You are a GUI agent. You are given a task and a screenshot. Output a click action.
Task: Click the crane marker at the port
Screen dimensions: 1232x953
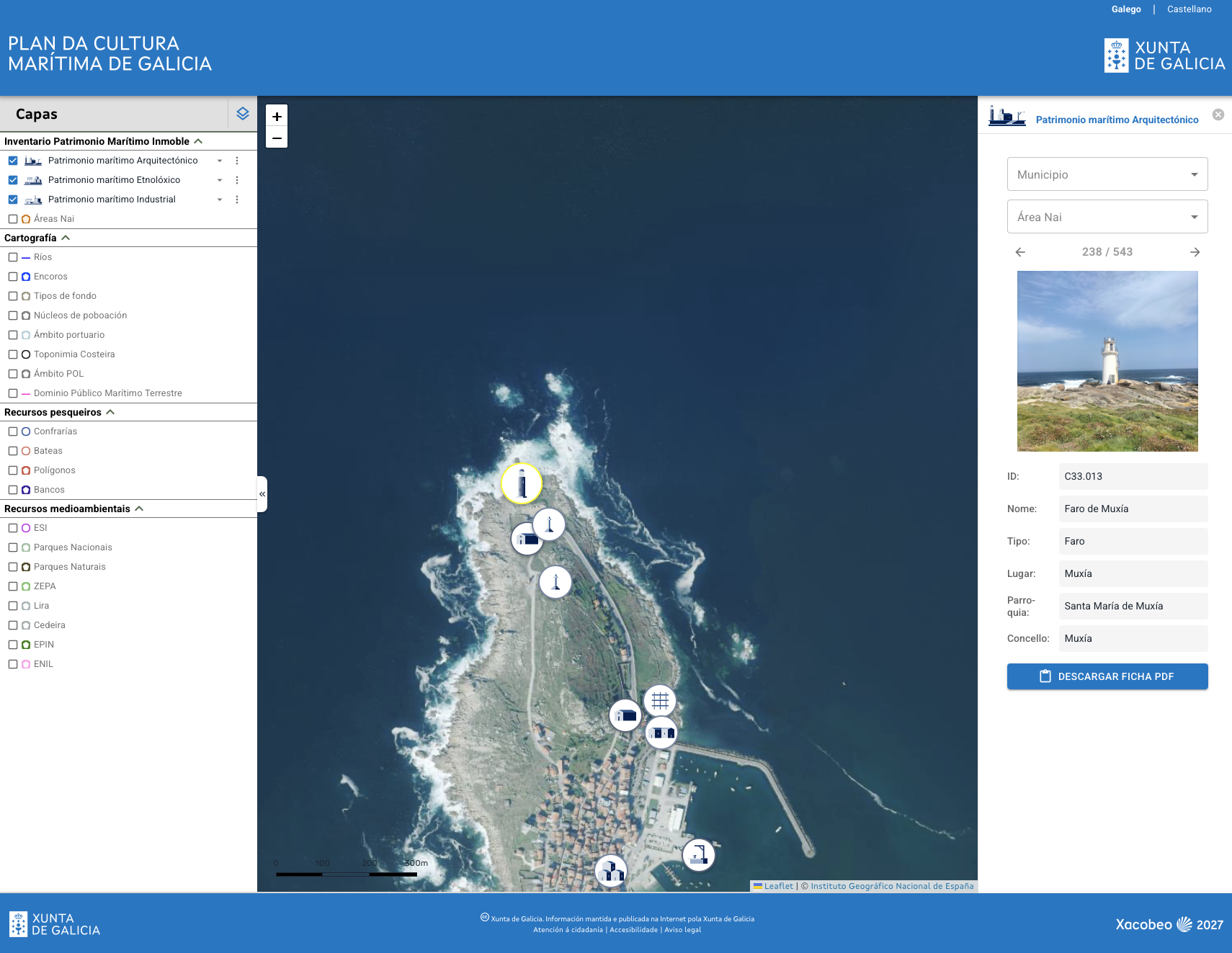[698, 855]
